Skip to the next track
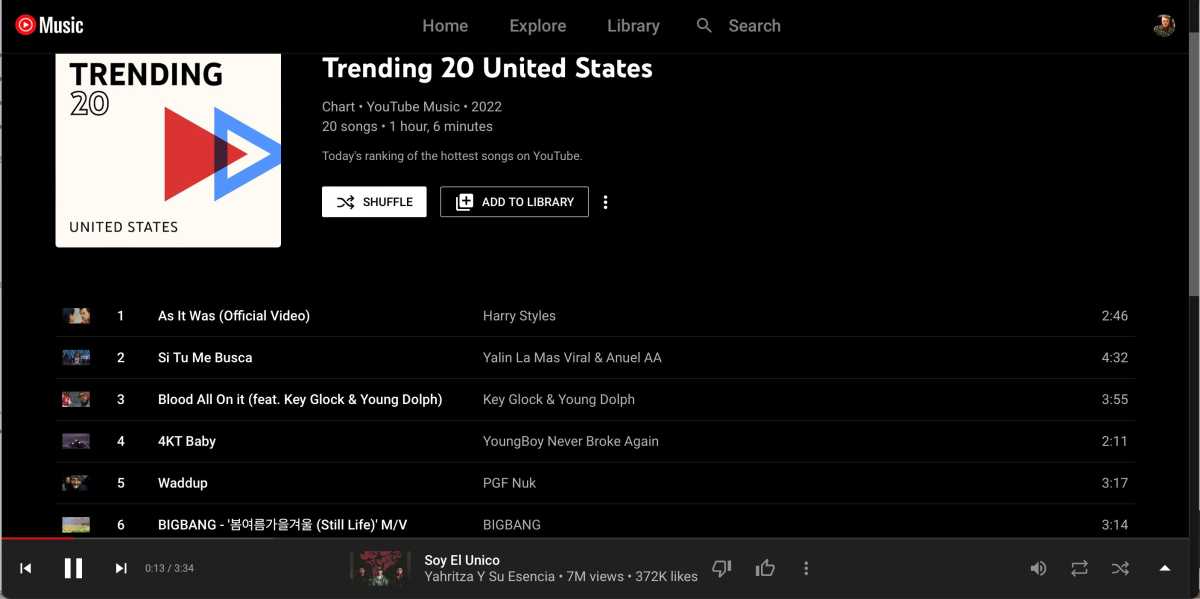The width and height of the screenshot is (1200, 599). tap(121, 568)
